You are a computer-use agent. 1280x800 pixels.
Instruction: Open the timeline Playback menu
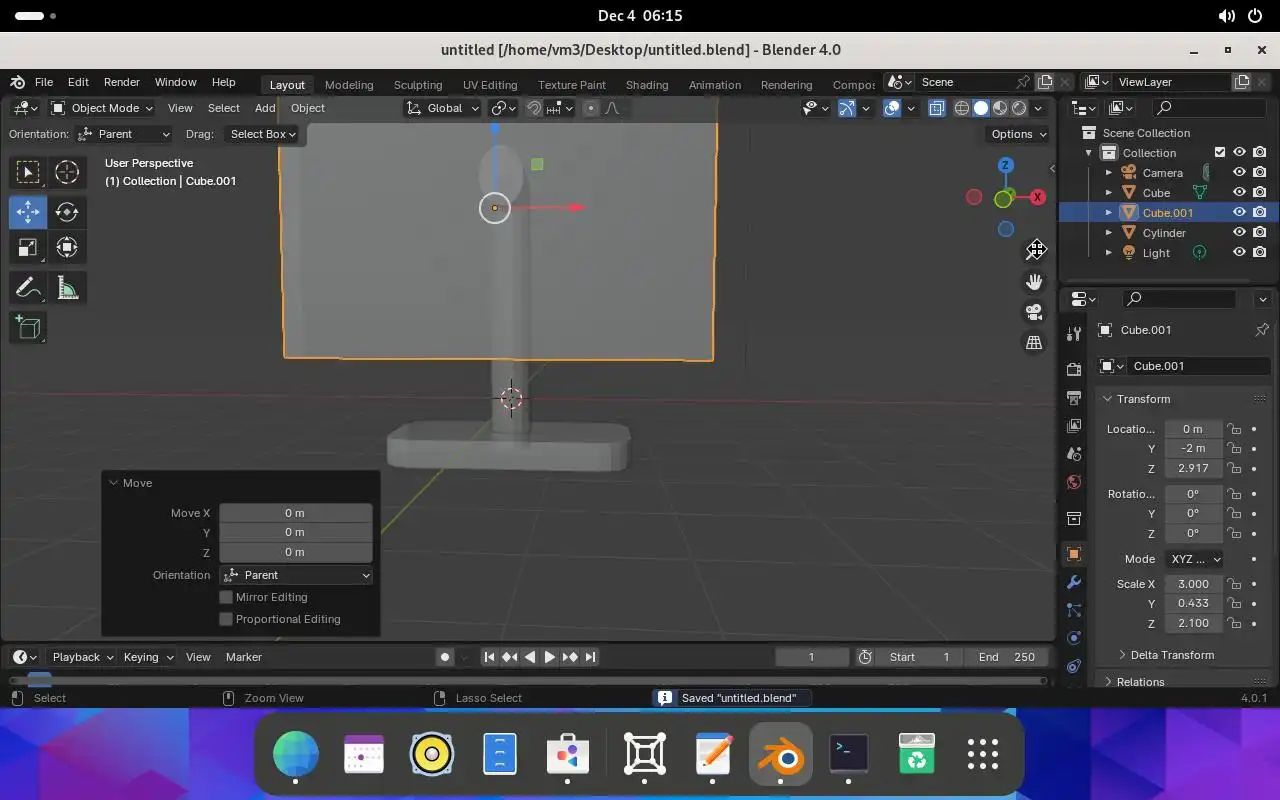click(82, 657)
